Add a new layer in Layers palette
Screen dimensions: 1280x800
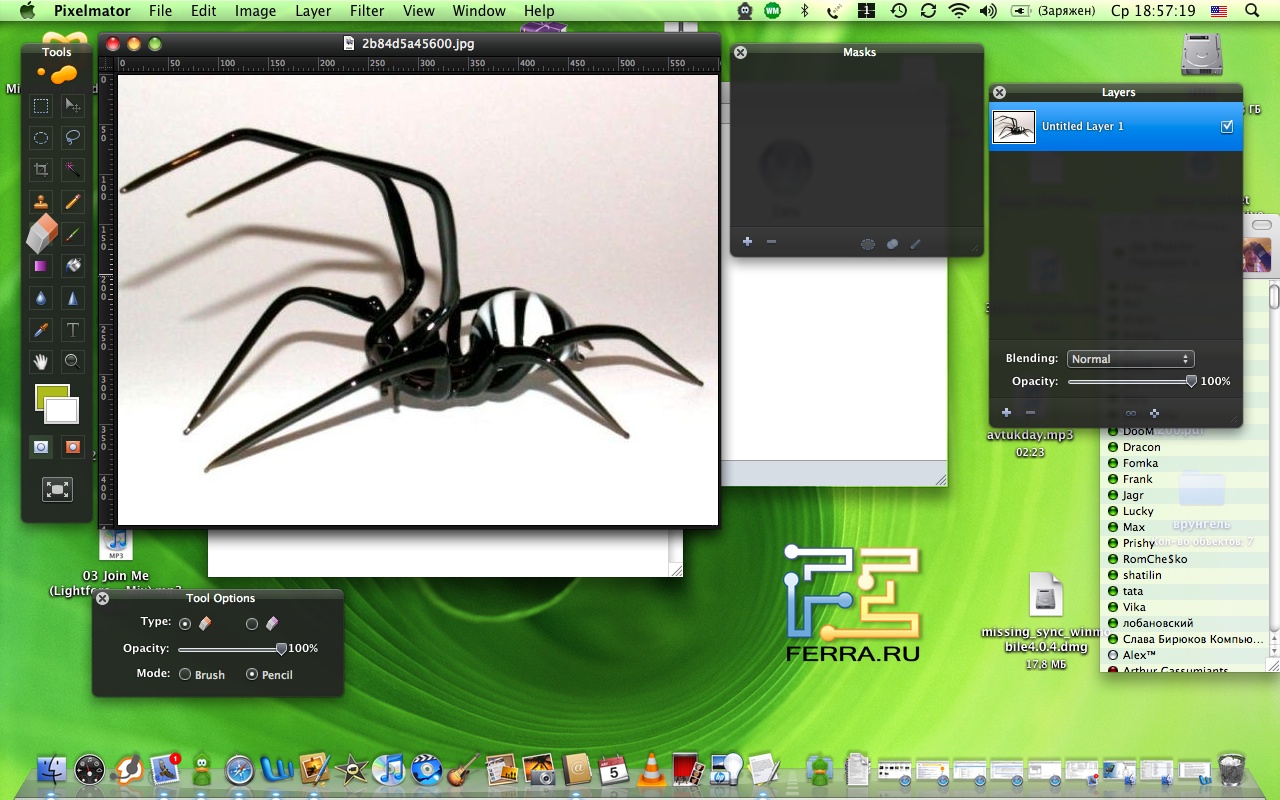click(x=1006, y=412)
